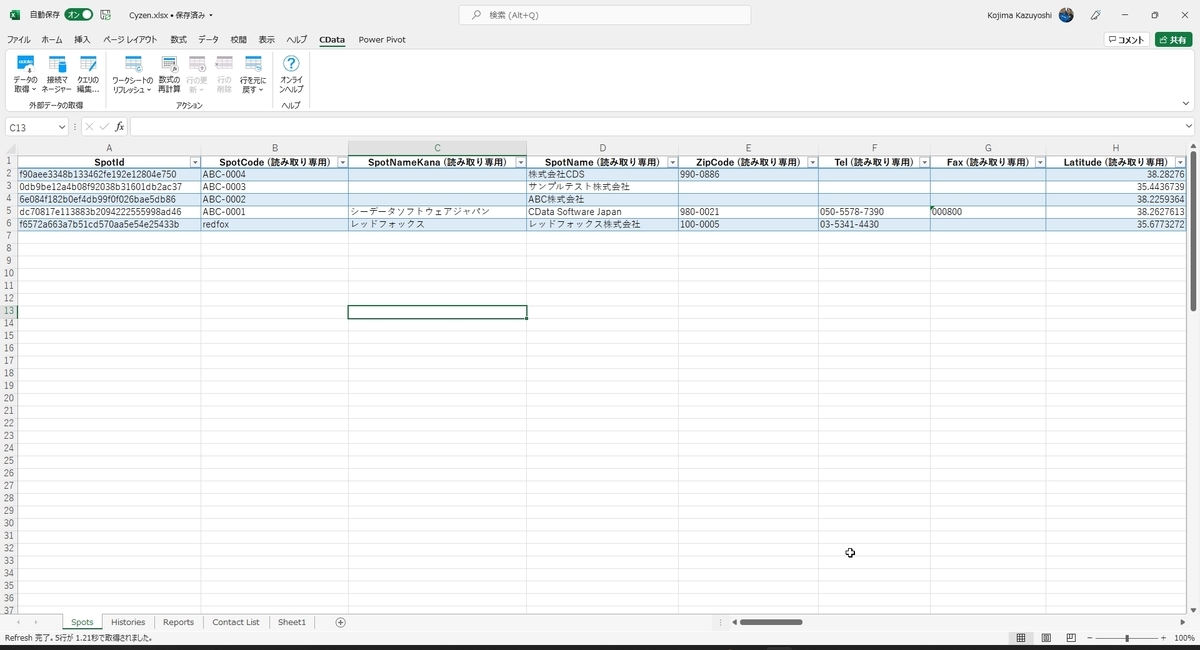
Task: Switch to Page Layout view in status bar
Action: 1046,638
